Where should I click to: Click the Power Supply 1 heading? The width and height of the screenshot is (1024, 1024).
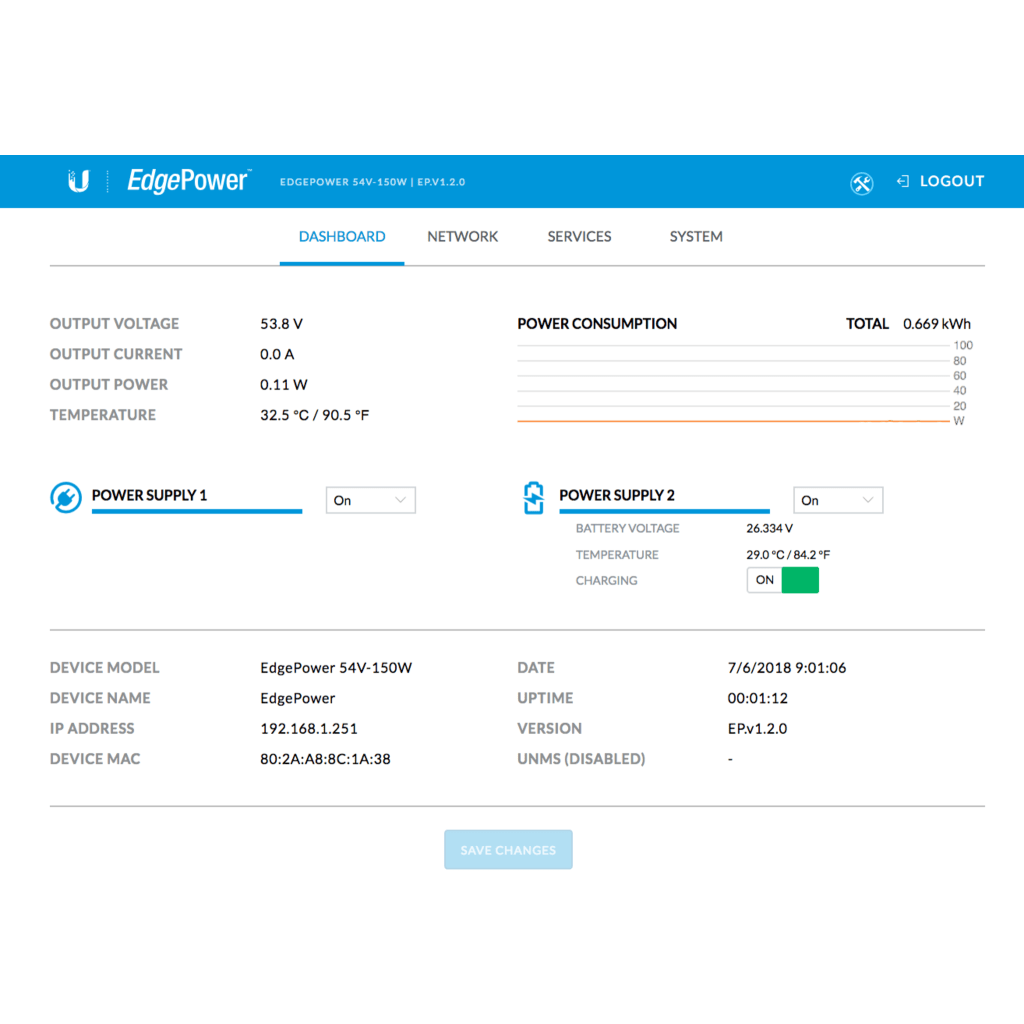(x=149, y=495)
